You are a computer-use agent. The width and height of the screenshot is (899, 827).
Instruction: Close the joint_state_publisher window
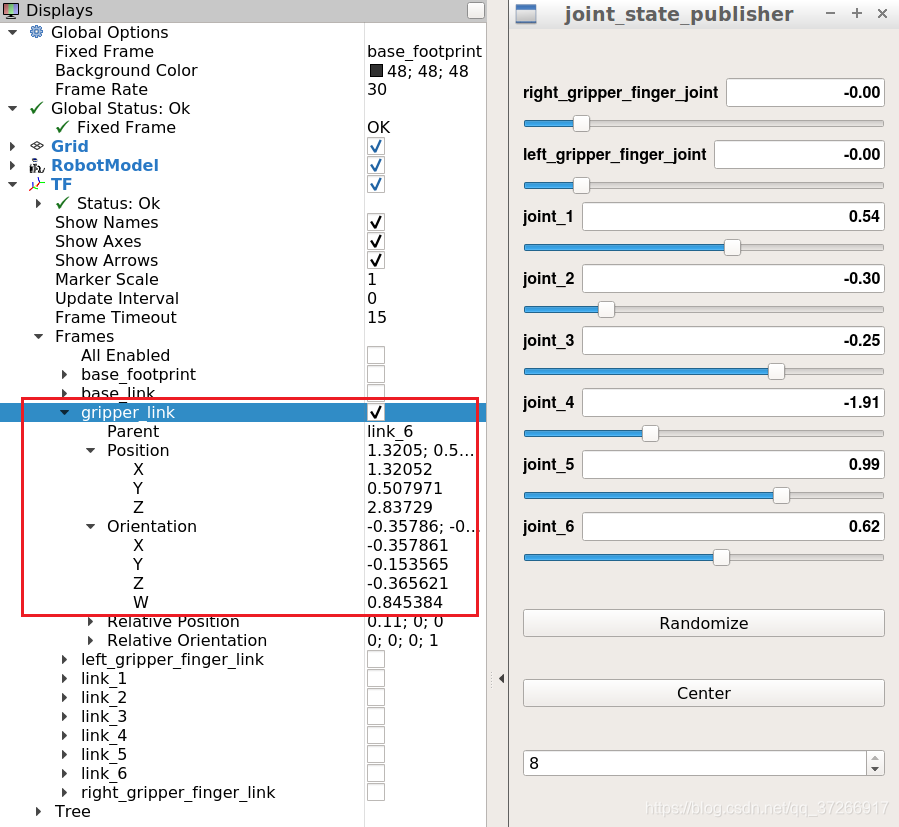[x=882, y=13]
